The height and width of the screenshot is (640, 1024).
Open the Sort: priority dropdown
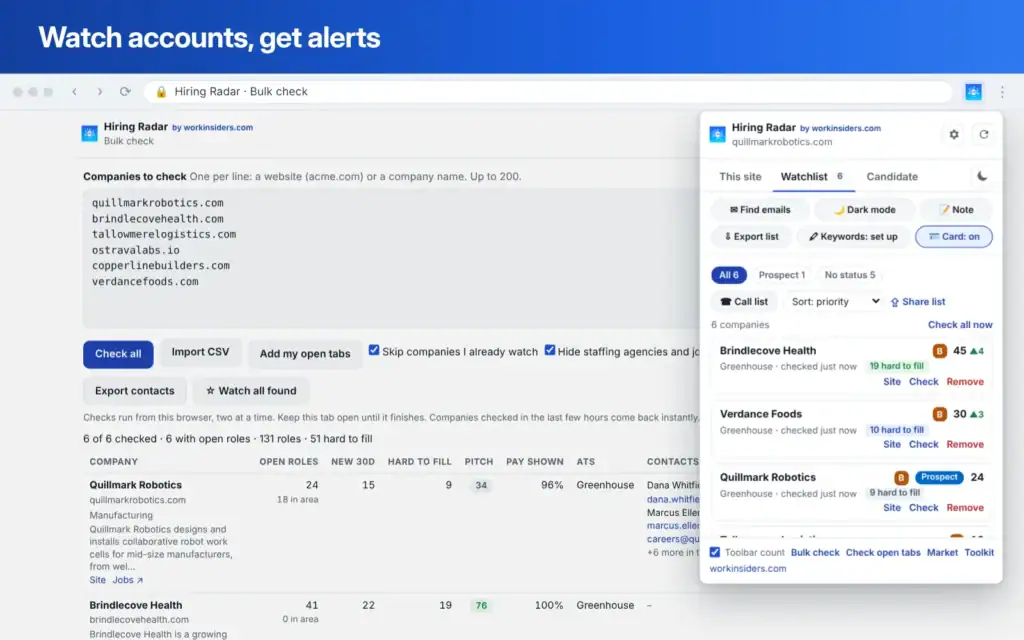[835, 302]
